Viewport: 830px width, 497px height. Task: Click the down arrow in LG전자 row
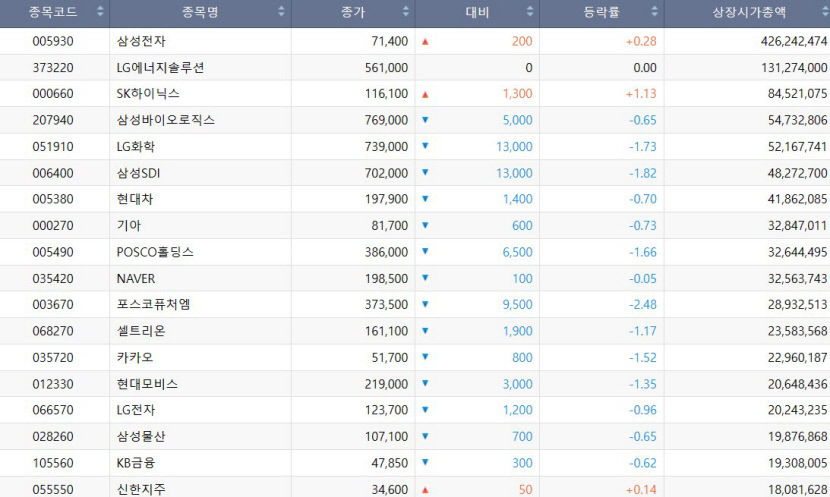tap(425, 409)
